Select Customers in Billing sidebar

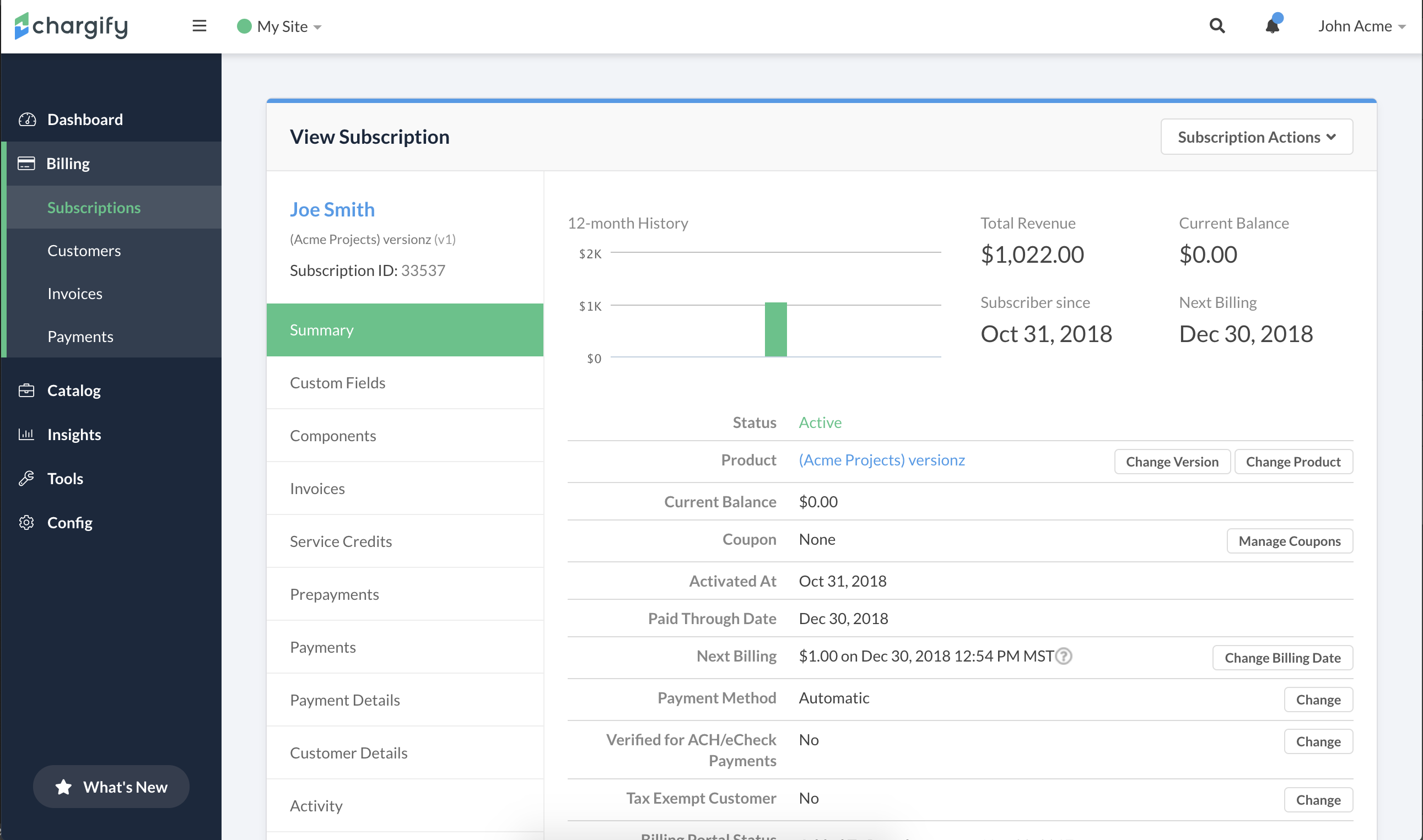[x=84, y=250]
